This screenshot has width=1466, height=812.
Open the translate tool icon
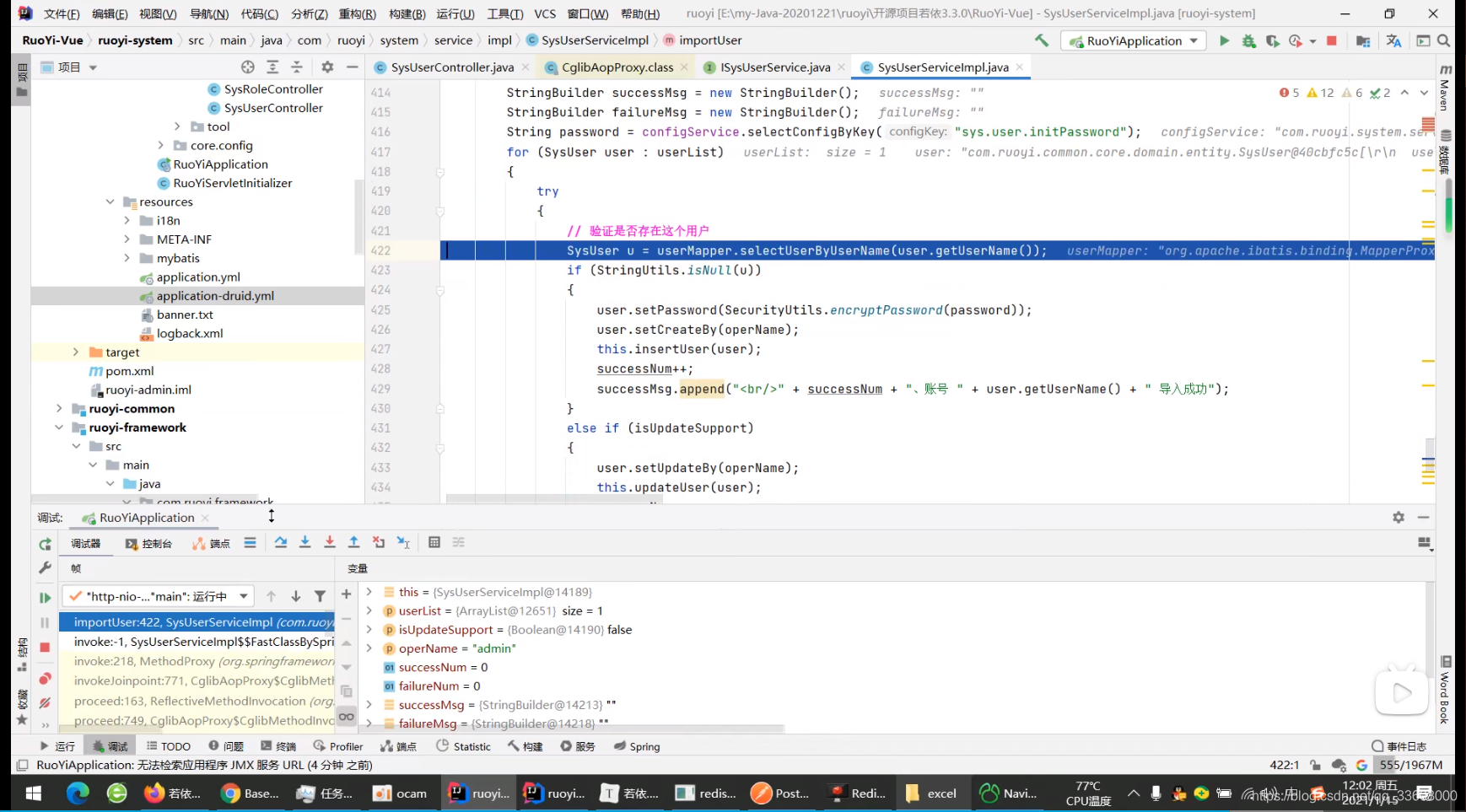(x=1393, y=40)
